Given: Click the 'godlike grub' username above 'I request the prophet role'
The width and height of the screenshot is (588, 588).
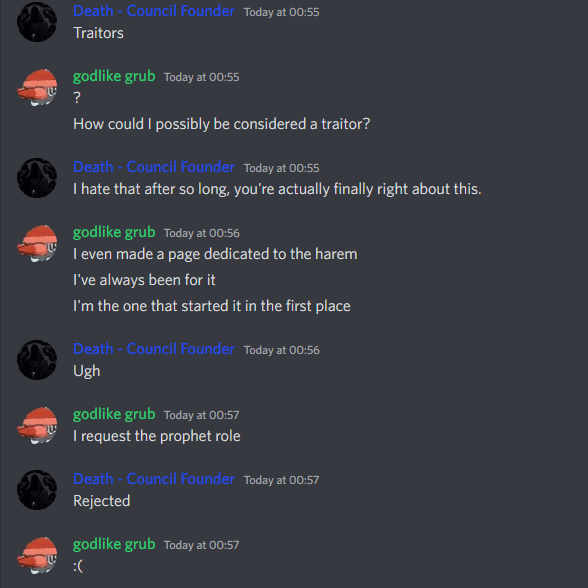Looking at the screenshot, I should pos(114,414).
